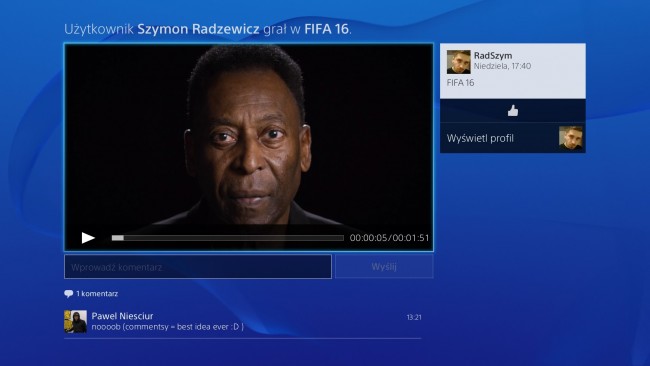This screenshot has width=650, height=366.
Task: Select profile picture beside Wyświetl profil
Action: point(570,138)
